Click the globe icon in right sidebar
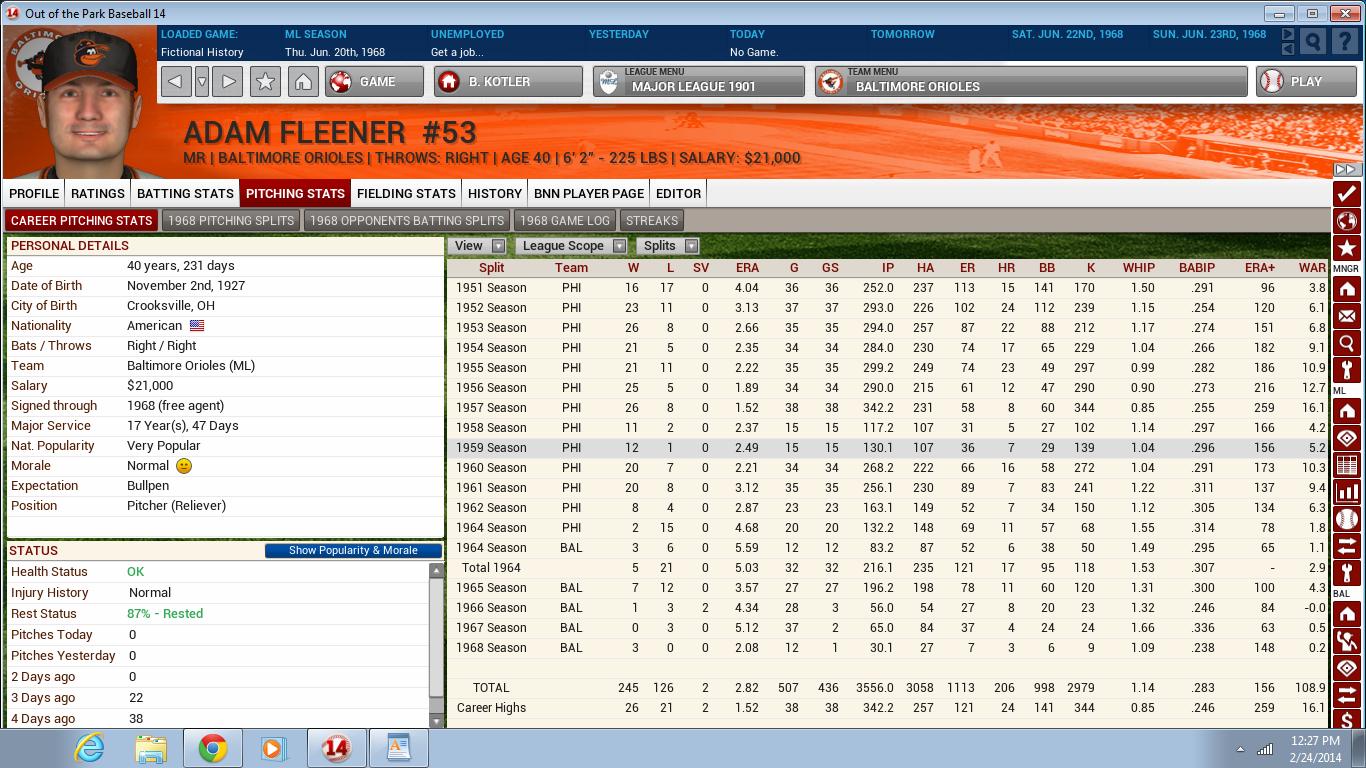Screen dimensions: 1366x768 pos(1347,221)
